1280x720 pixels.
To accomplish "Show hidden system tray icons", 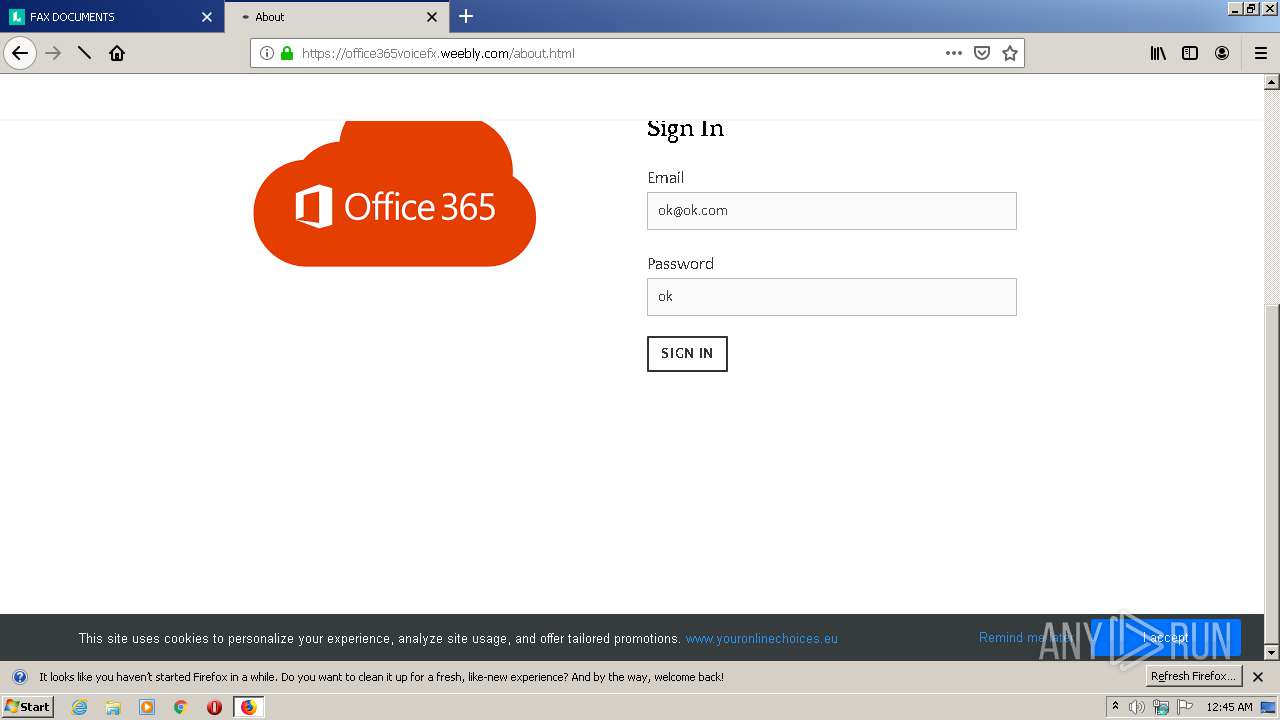I will (x=1116, y=707).
